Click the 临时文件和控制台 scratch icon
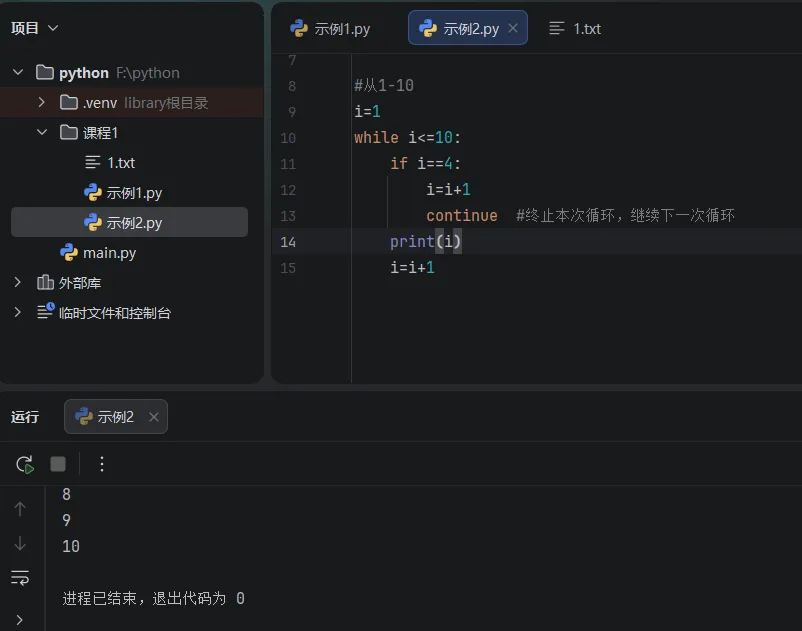This screenshot has height=631, width=802. (46, 311)
